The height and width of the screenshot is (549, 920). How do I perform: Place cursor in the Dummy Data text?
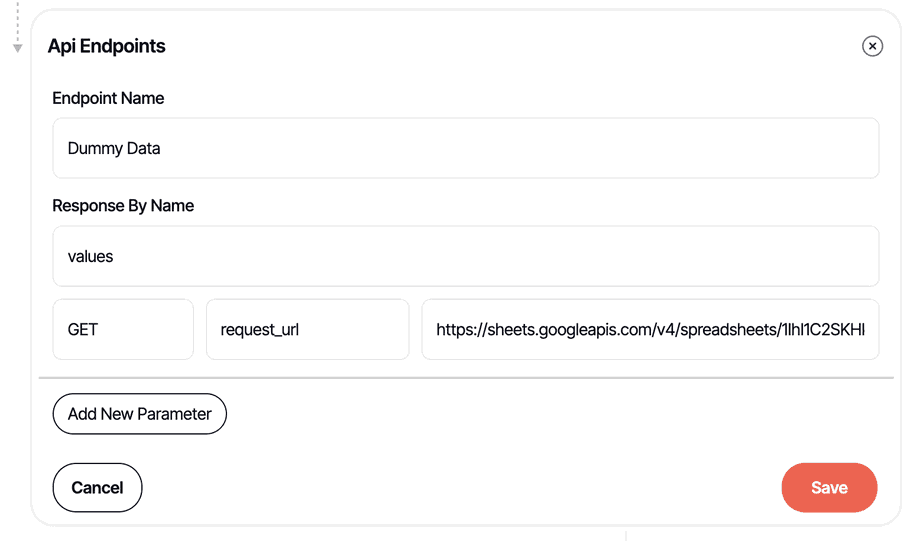click(x=114, y=148)
